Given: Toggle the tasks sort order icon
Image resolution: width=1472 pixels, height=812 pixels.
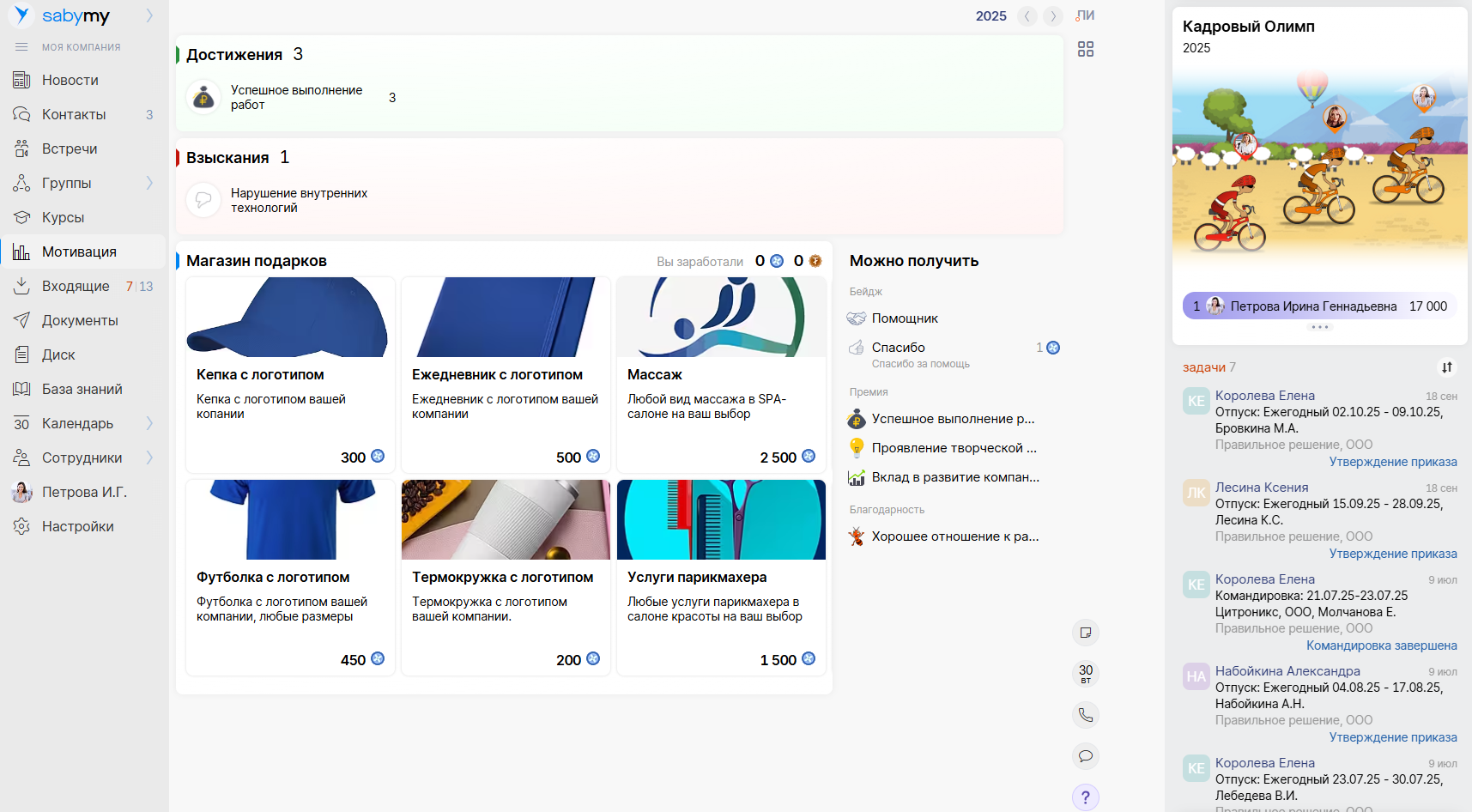Looking at the screenshot, I should tap(1447, 367).
